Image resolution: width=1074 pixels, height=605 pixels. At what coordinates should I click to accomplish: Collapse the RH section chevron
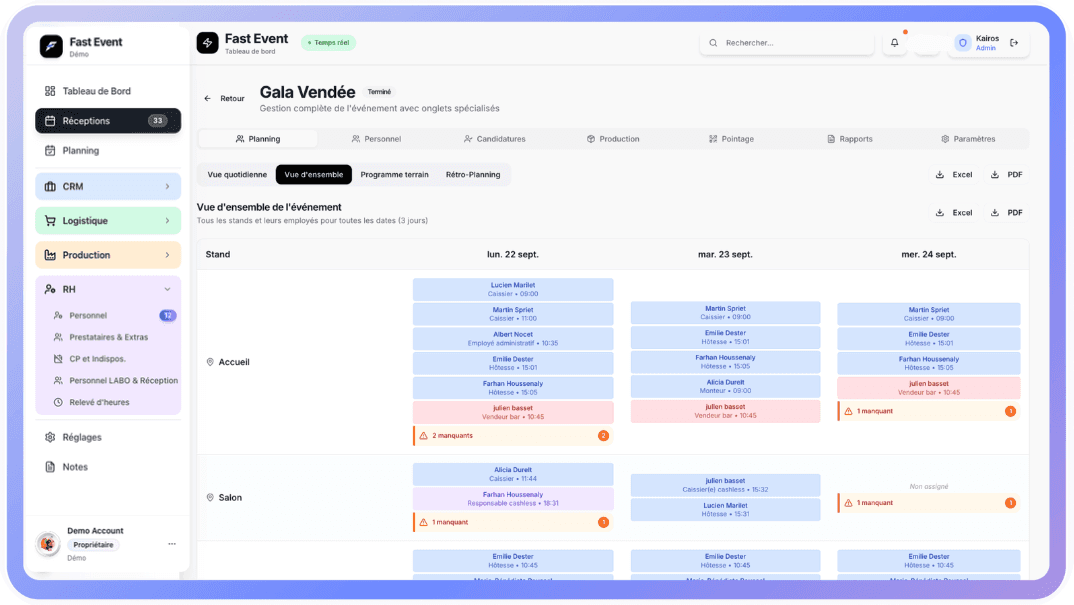click(x=168, y=289)
